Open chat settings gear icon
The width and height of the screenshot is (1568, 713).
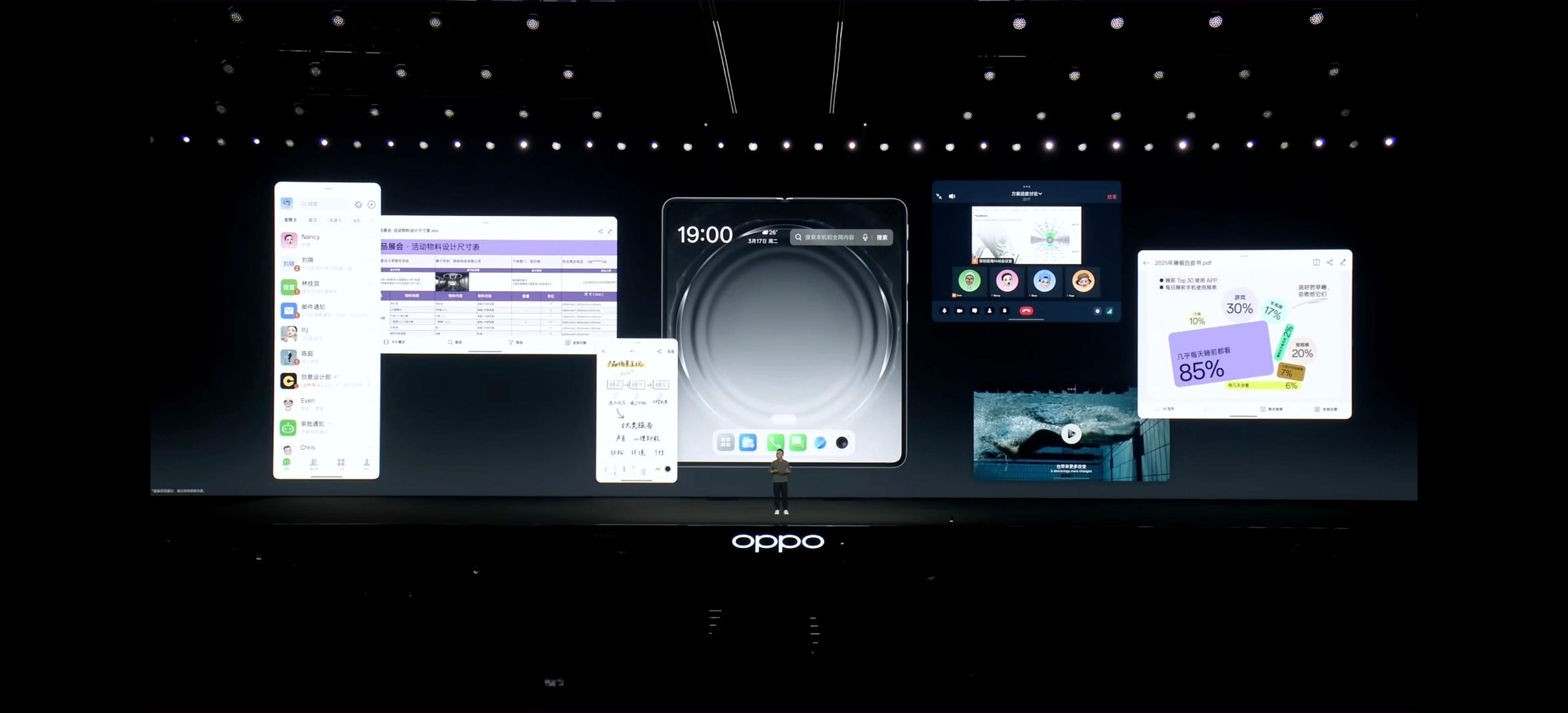(358, 204)
